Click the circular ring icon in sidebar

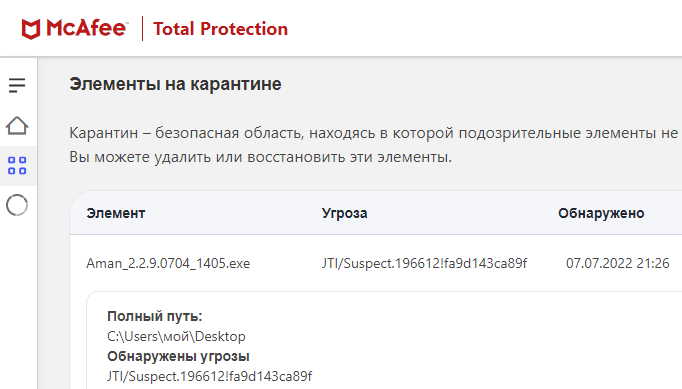click(17, 205)
